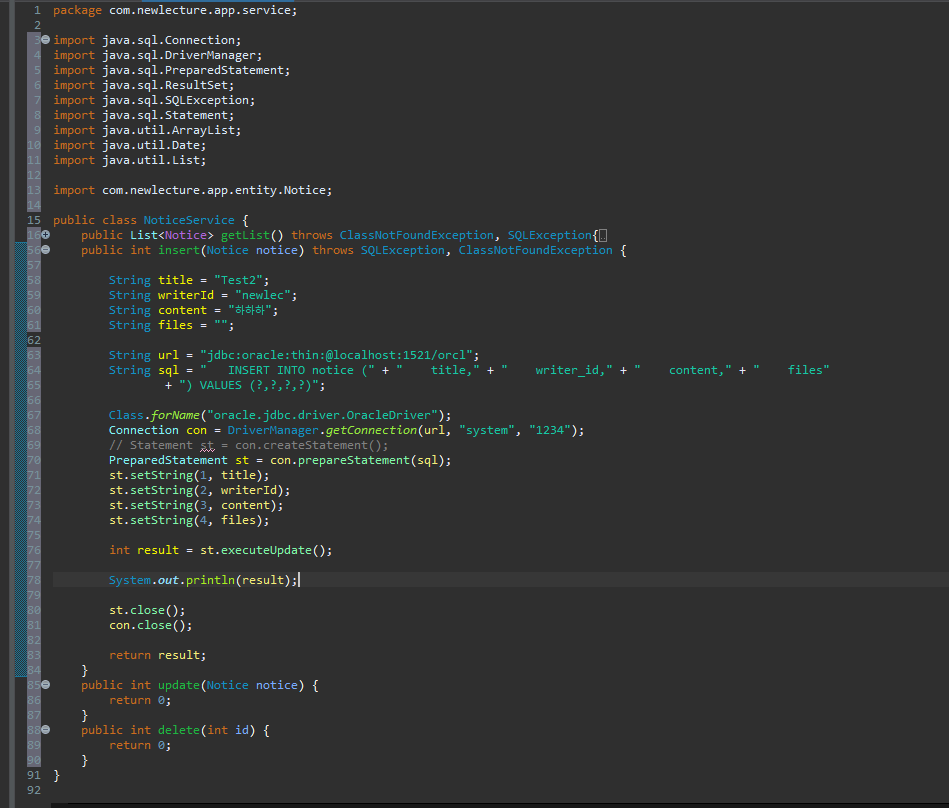The height and width of the screenshot is (808, 949).
Task: Click the method name 'getList'
Action: coord(245,235)
